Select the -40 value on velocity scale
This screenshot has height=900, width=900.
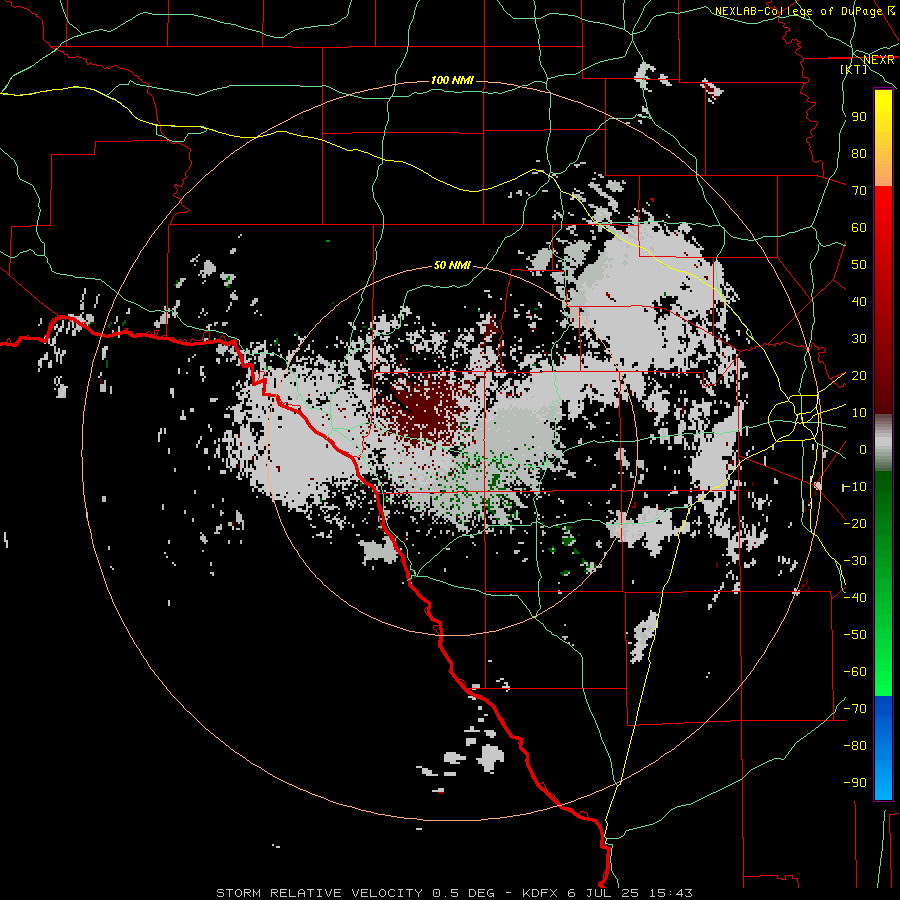coord(855,598)
